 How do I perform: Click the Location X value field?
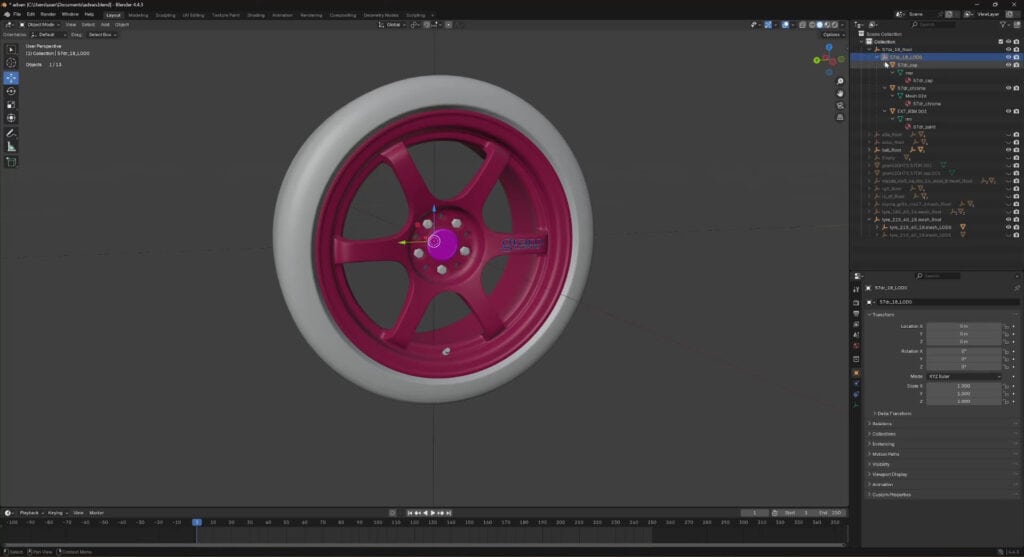click(x=963, y=326)
